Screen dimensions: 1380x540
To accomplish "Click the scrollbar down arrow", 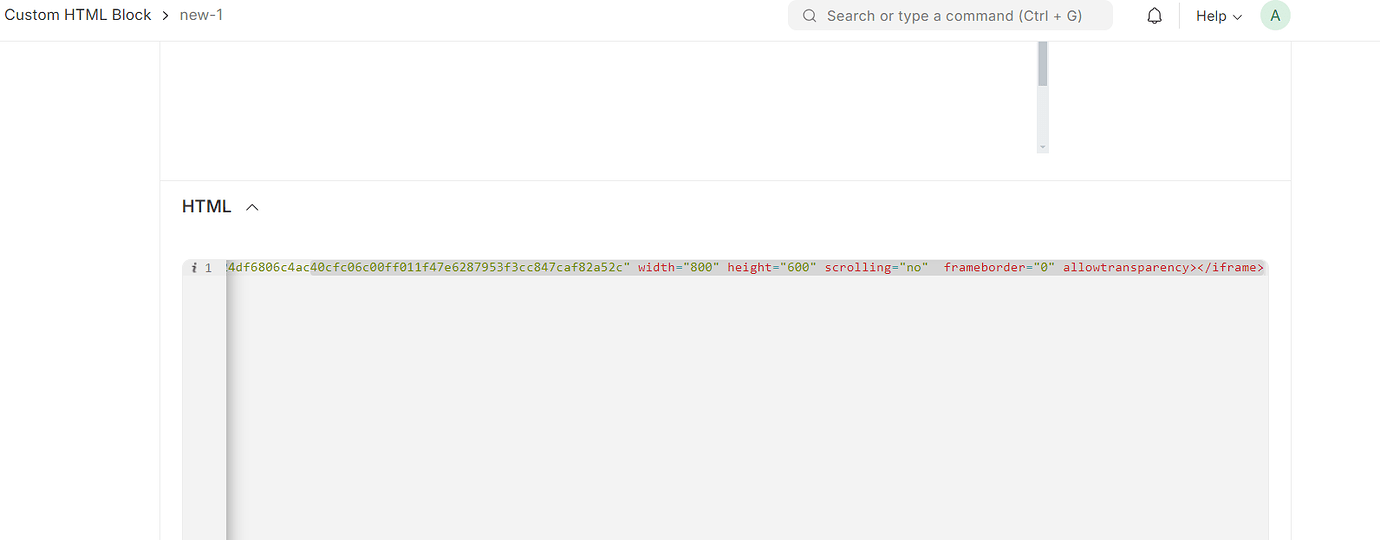I will (1042, 147).
